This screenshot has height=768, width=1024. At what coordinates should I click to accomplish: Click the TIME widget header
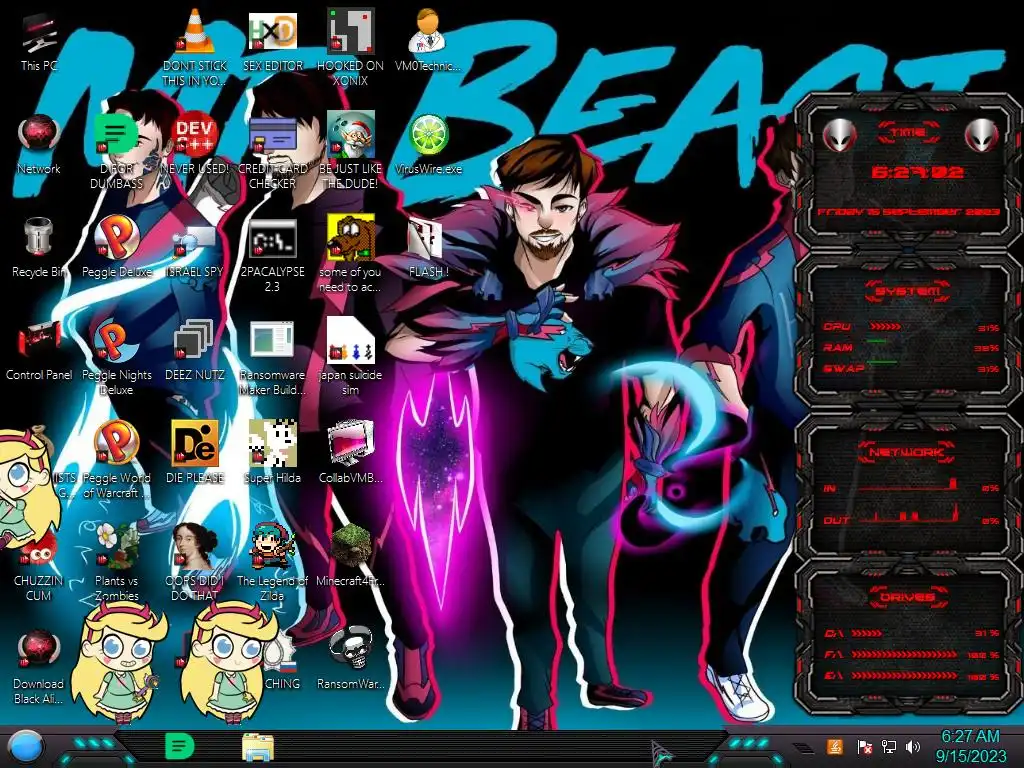(x=908, y=133)
